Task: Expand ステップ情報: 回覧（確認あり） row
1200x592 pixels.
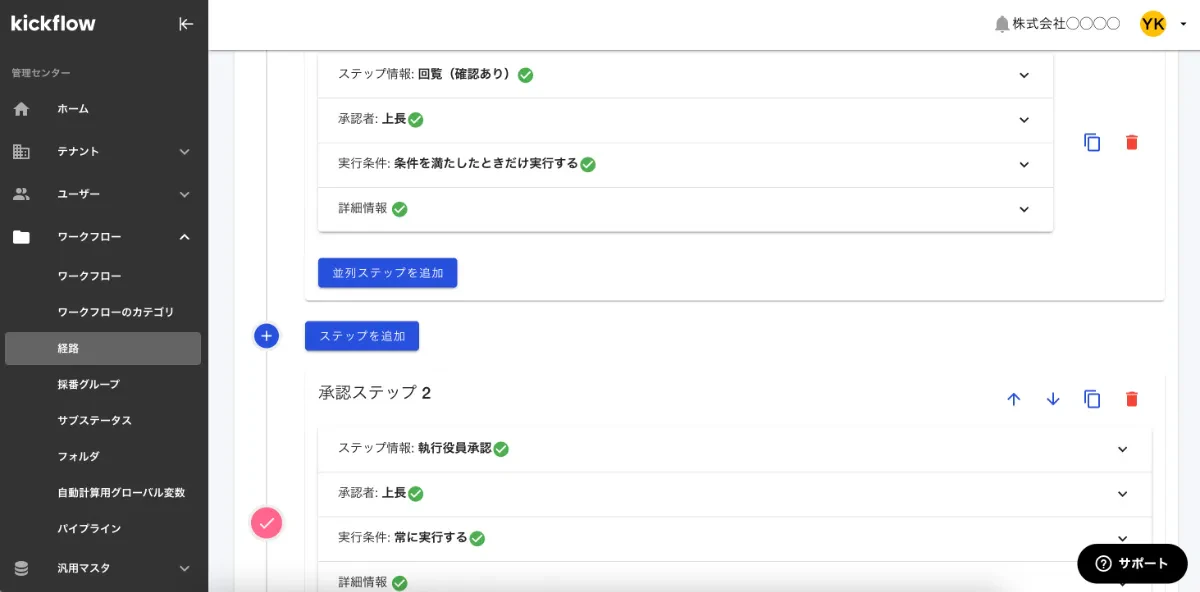Action: 685,75
